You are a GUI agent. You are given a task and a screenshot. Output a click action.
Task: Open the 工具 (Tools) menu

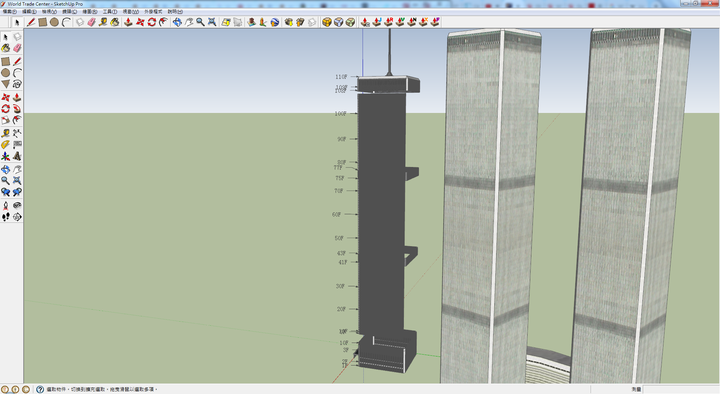tap(109, 11)
